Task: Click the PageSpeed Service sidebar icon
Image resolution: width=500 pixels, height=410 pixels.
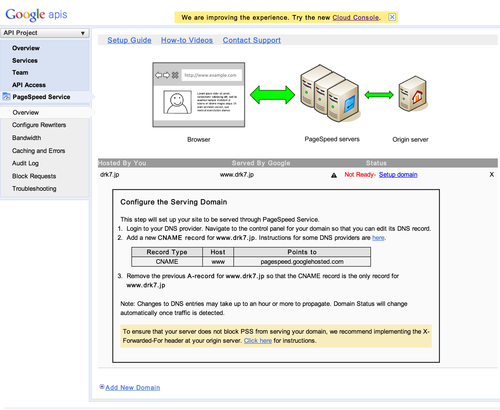Action: pos(6,97)
